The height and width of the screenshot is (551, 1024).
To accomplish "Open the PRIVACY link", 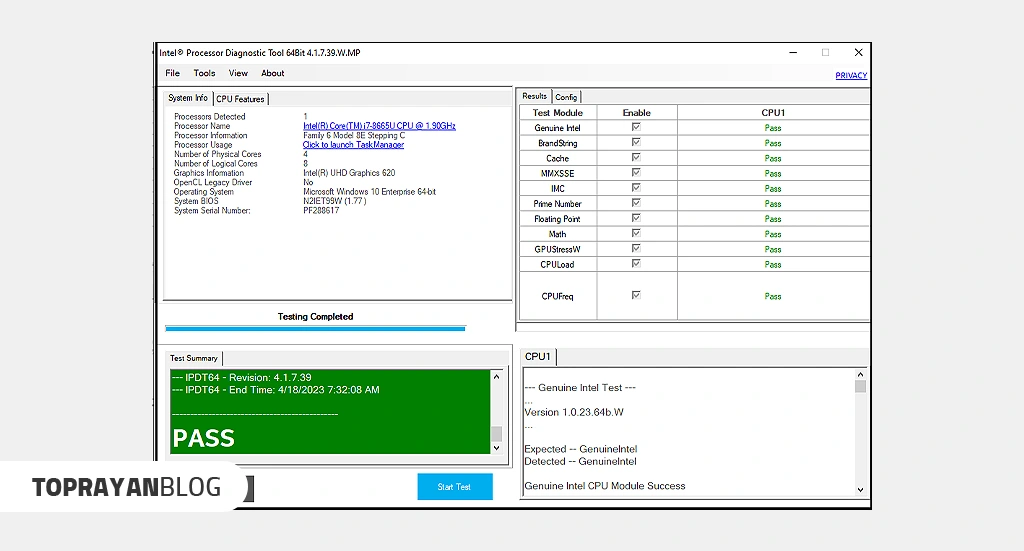I will tap(851, 76).
